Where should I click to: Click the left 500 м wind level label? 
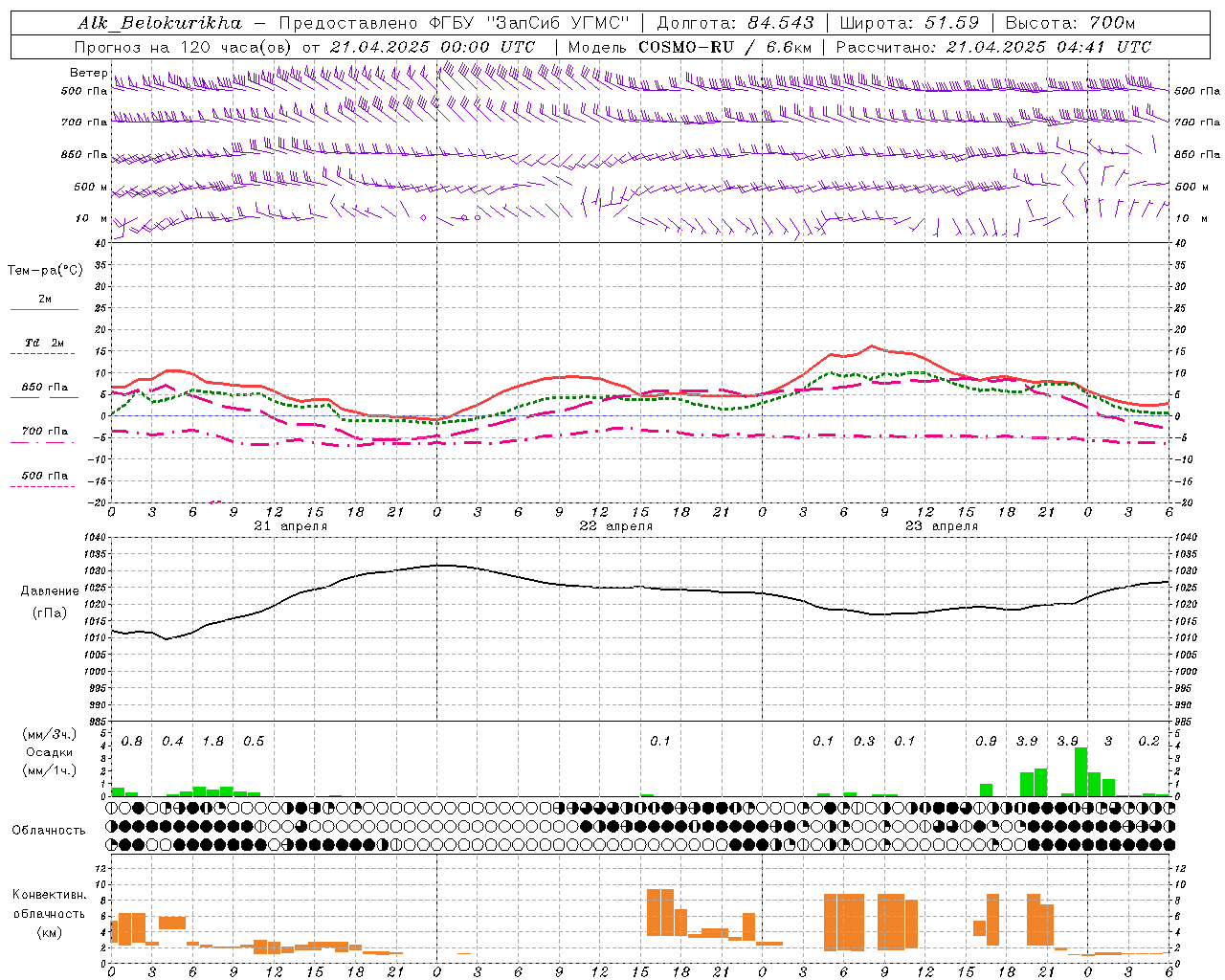tap(91, 187)
